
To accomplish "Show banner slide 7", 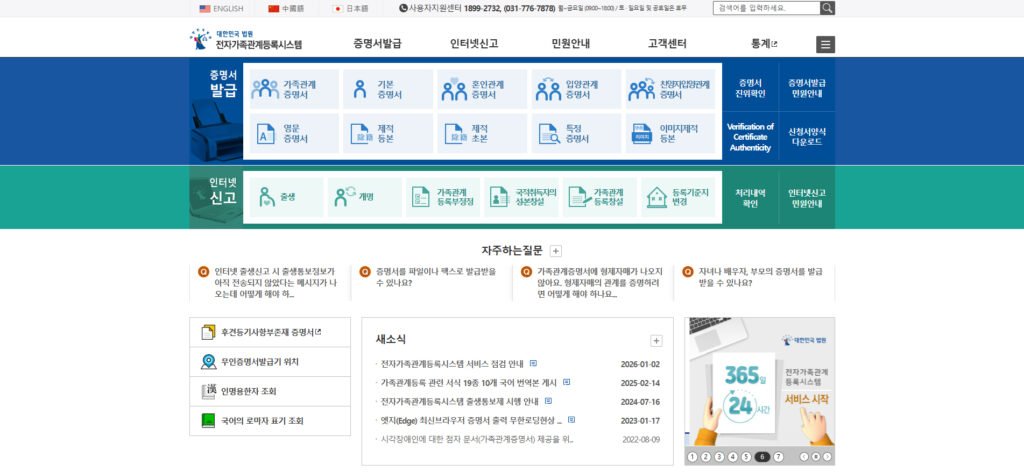I will point(778,457).
